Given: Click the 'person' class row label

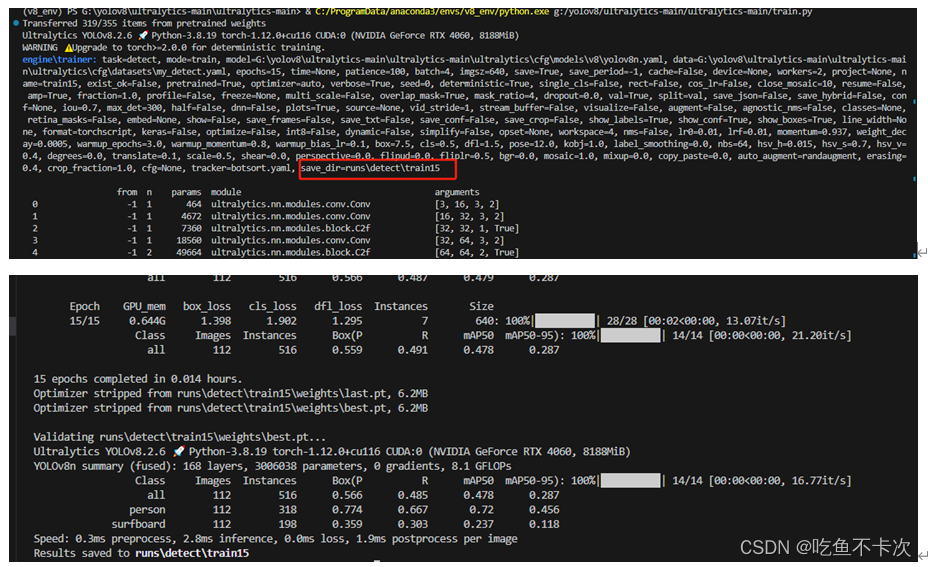Looking at the screenshot, I should click(x=147, y=510).
